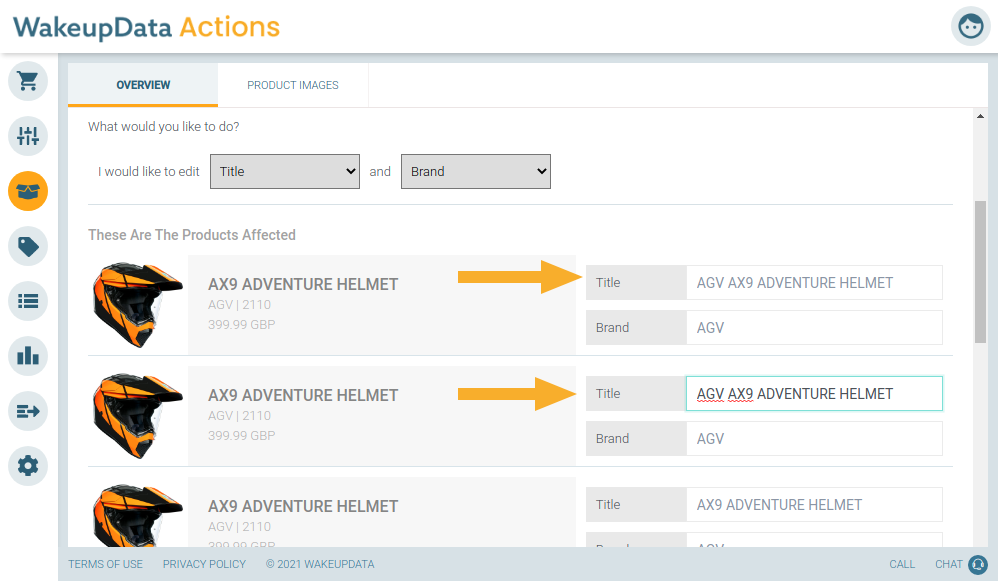This screenshot has width=998, height=581.
Task: Open the shopping cart sidebar icon
Action: pos(28,81)
